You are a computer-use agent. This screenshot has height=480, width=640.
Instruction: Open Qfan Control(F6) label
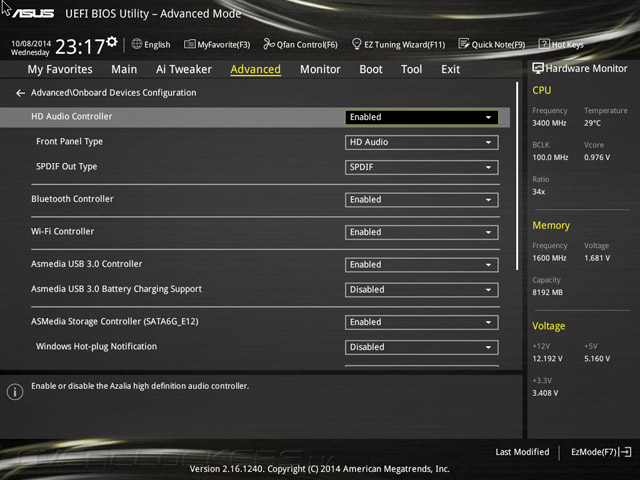click(x=307, y=44)
